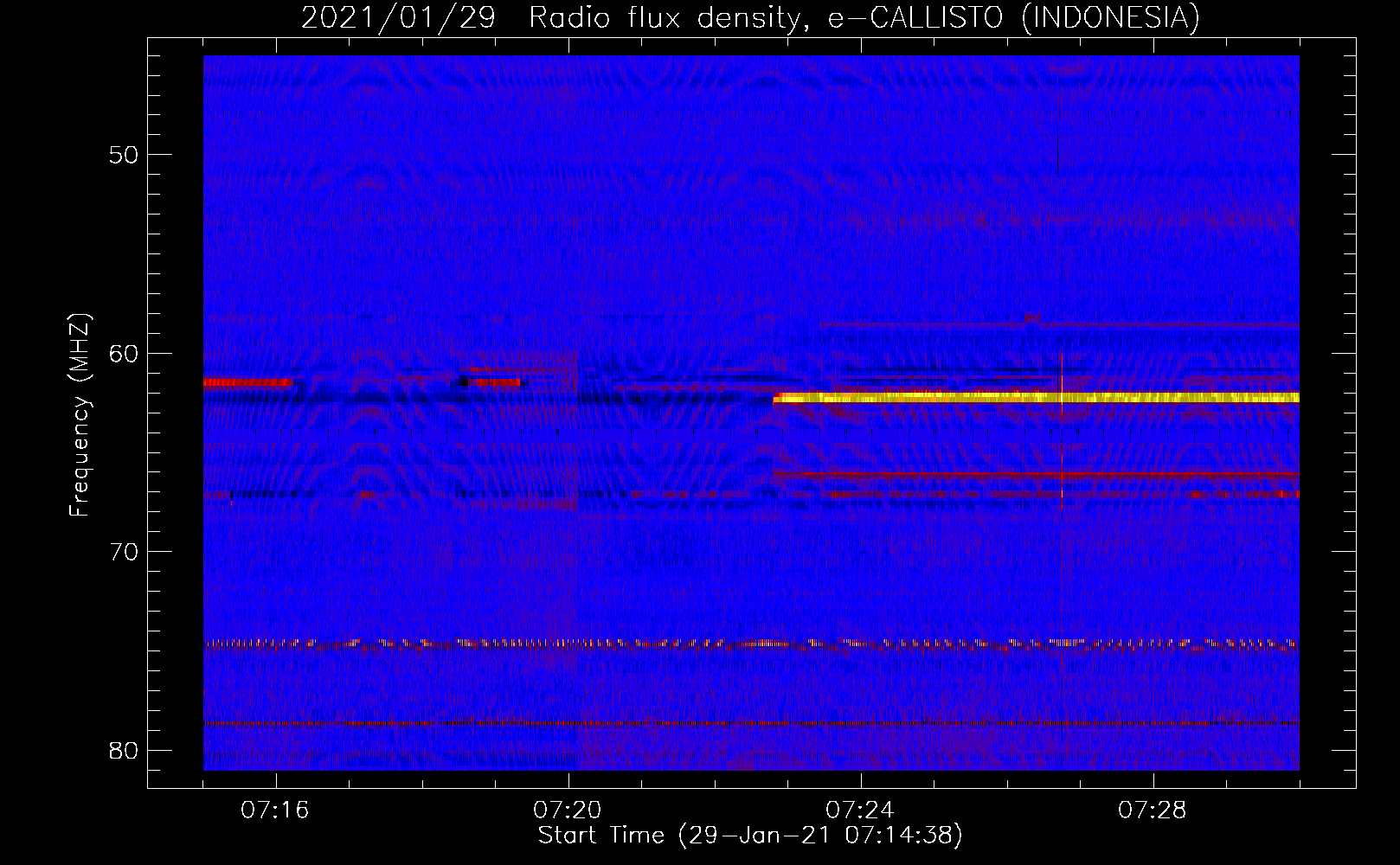Click the 50 MHz frequency tick label

pos(124,155)
